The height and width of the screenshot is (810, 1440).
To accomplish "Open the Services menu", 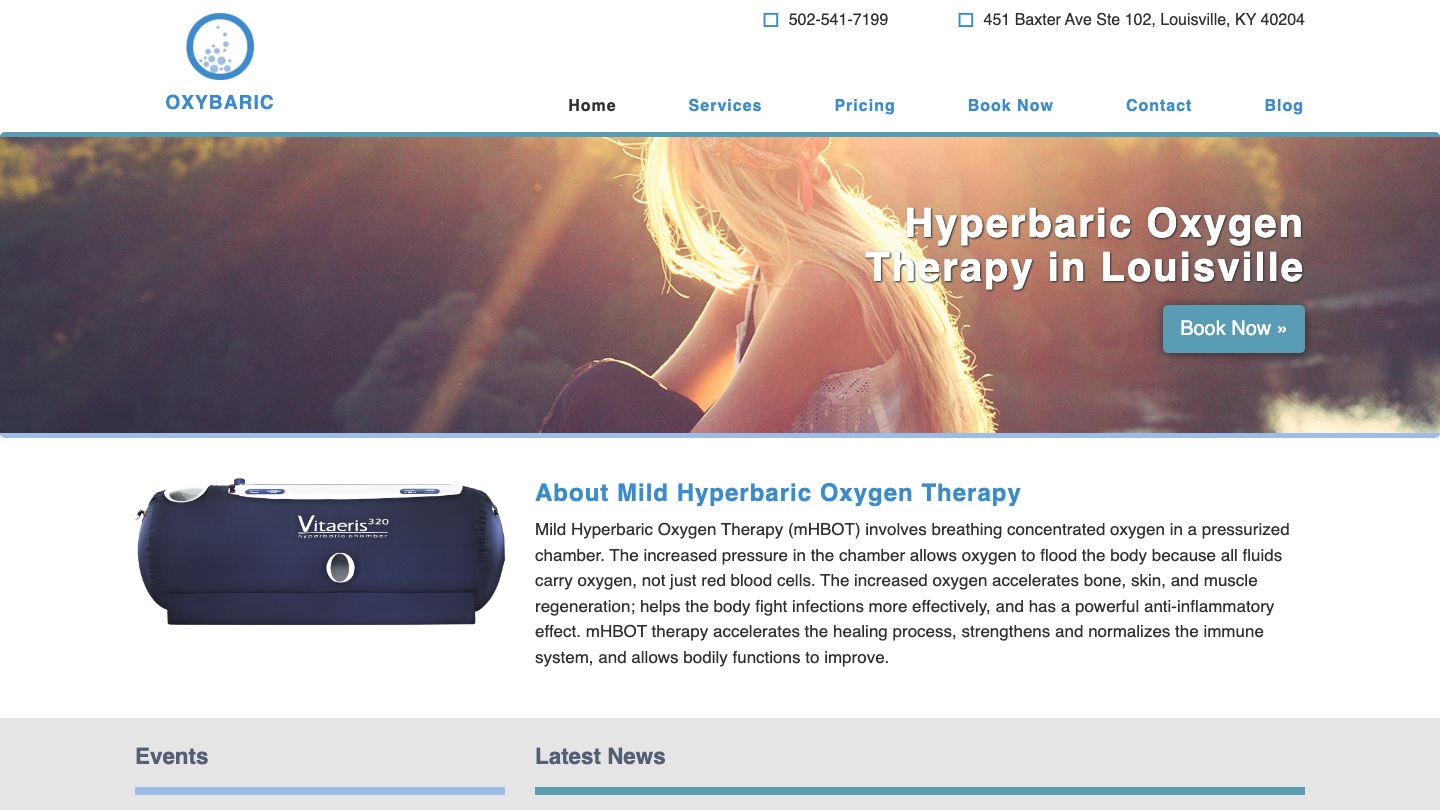I will point(724,105).
